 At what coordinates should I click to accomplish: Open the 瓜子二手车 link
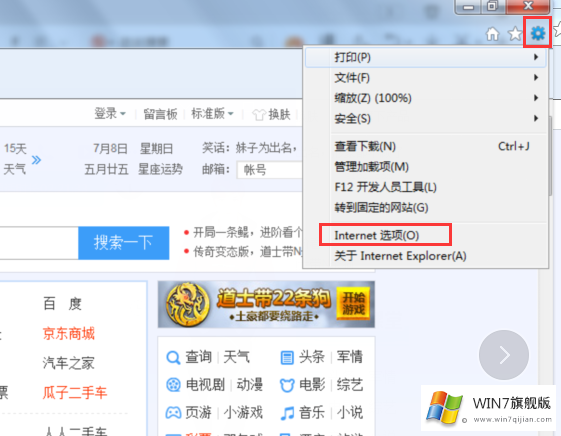75,392
